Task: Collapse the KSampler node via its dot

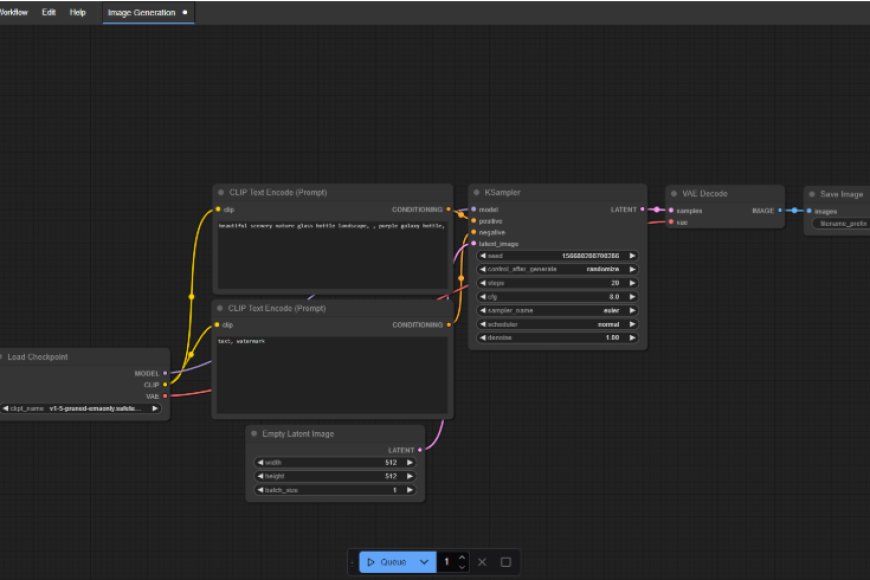Action: [x=477, y=193]
